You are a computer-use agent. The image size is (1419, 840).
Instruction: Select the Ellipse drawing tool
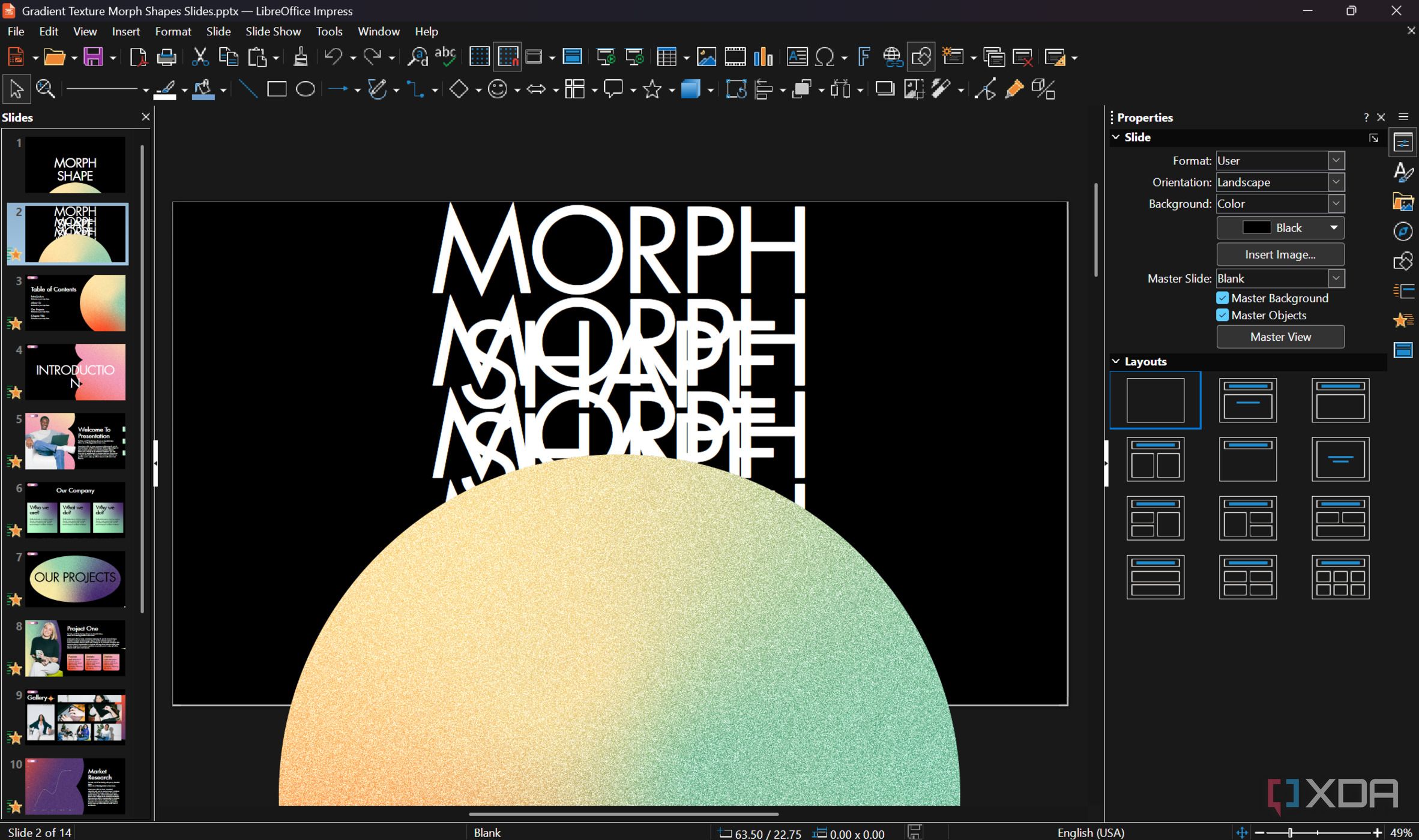tap(306, 89)
